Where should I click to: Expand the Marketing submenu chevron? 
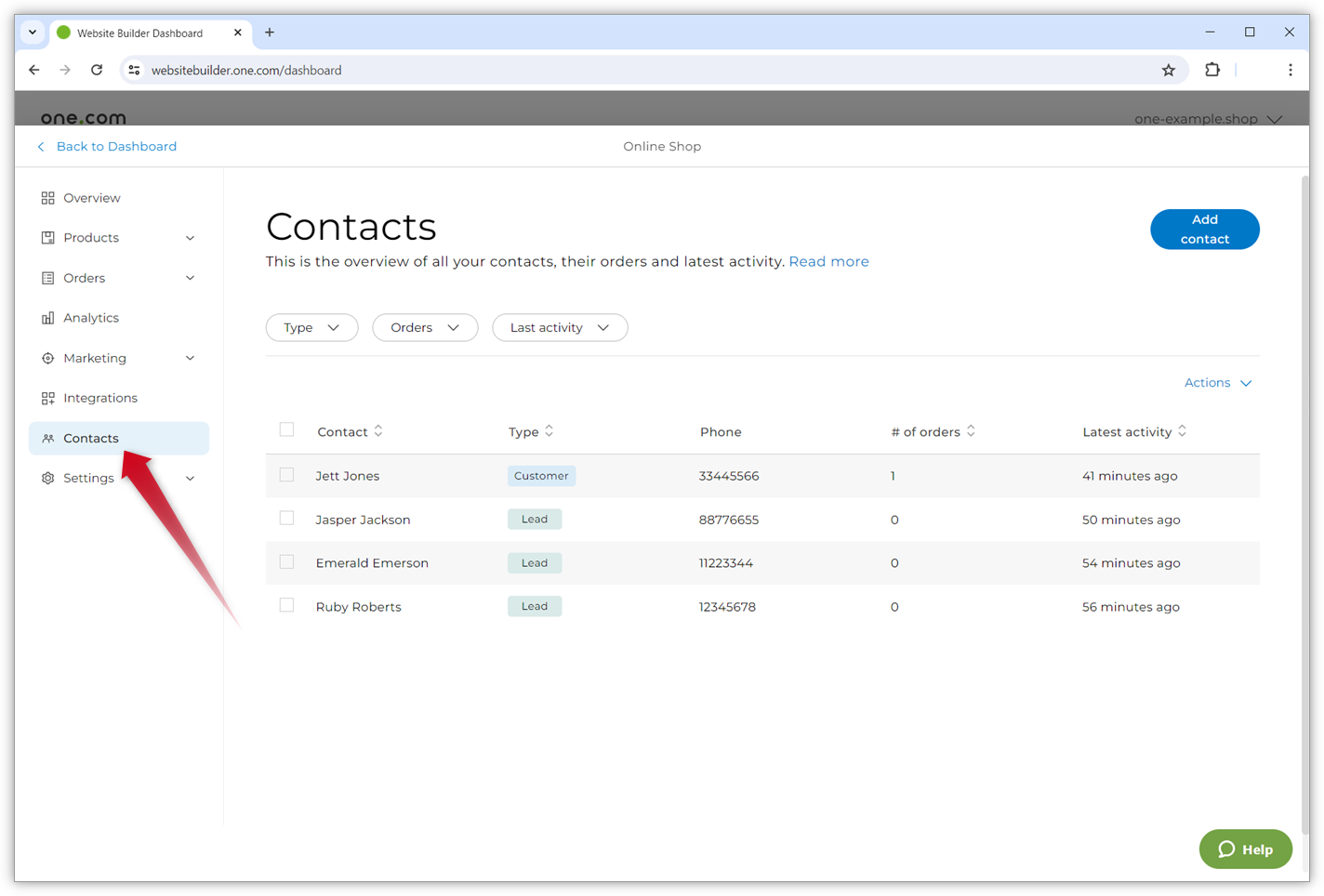pyautogui.click(x=190, y=358)
